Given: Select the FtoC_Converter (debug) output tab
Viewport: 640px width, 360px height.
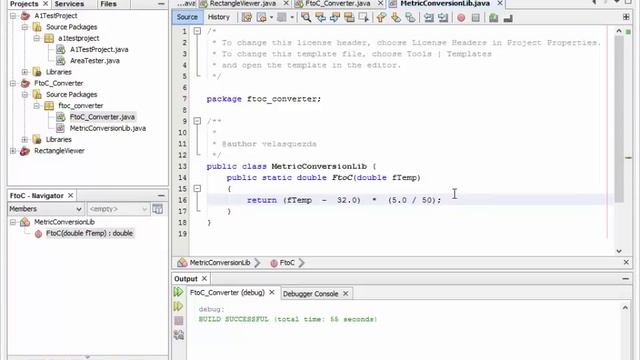Looking at the screenshot, I should 227,293.
